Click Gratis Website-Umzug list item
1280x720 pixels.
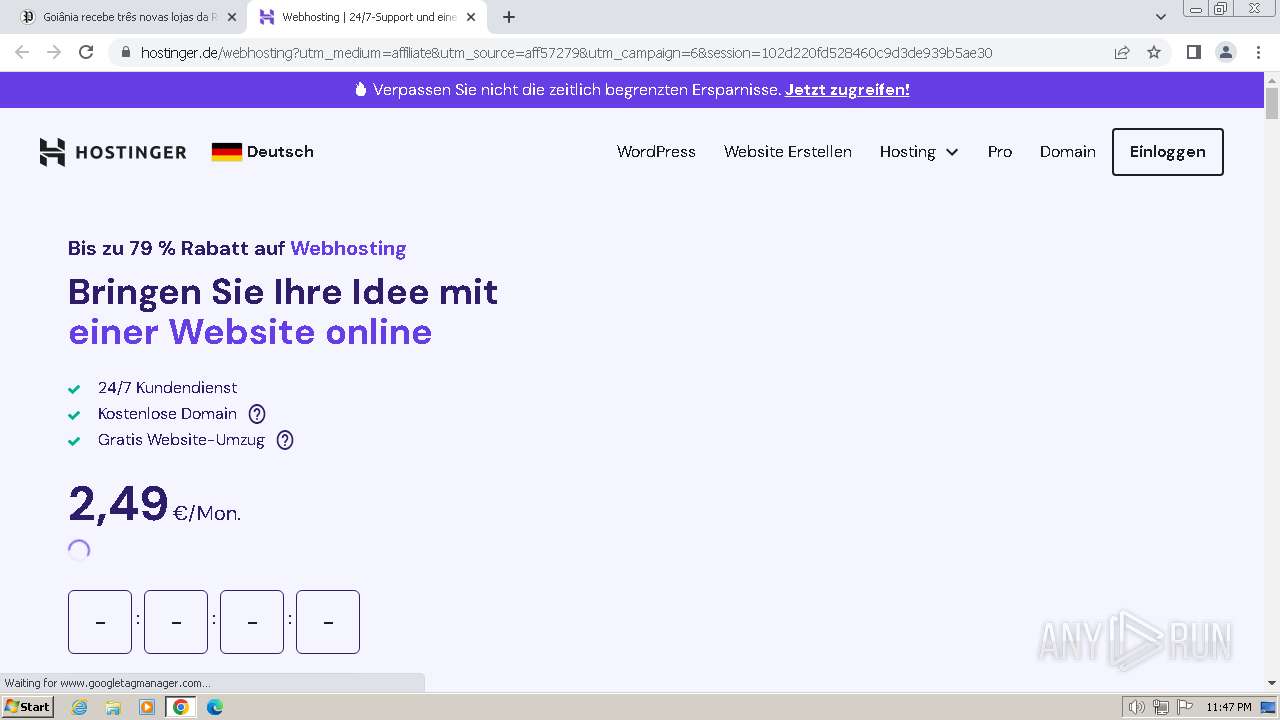point(181,439)
